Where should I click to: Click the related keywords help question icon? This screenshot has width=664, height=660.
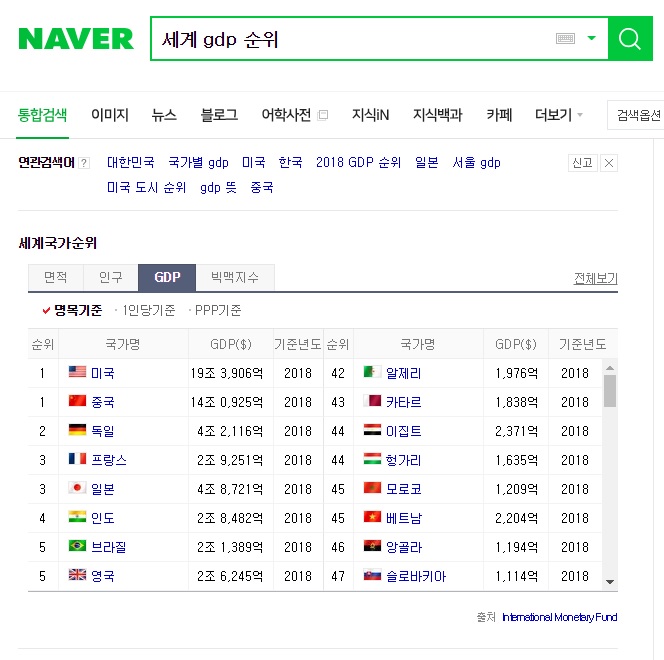pos(84,163)
